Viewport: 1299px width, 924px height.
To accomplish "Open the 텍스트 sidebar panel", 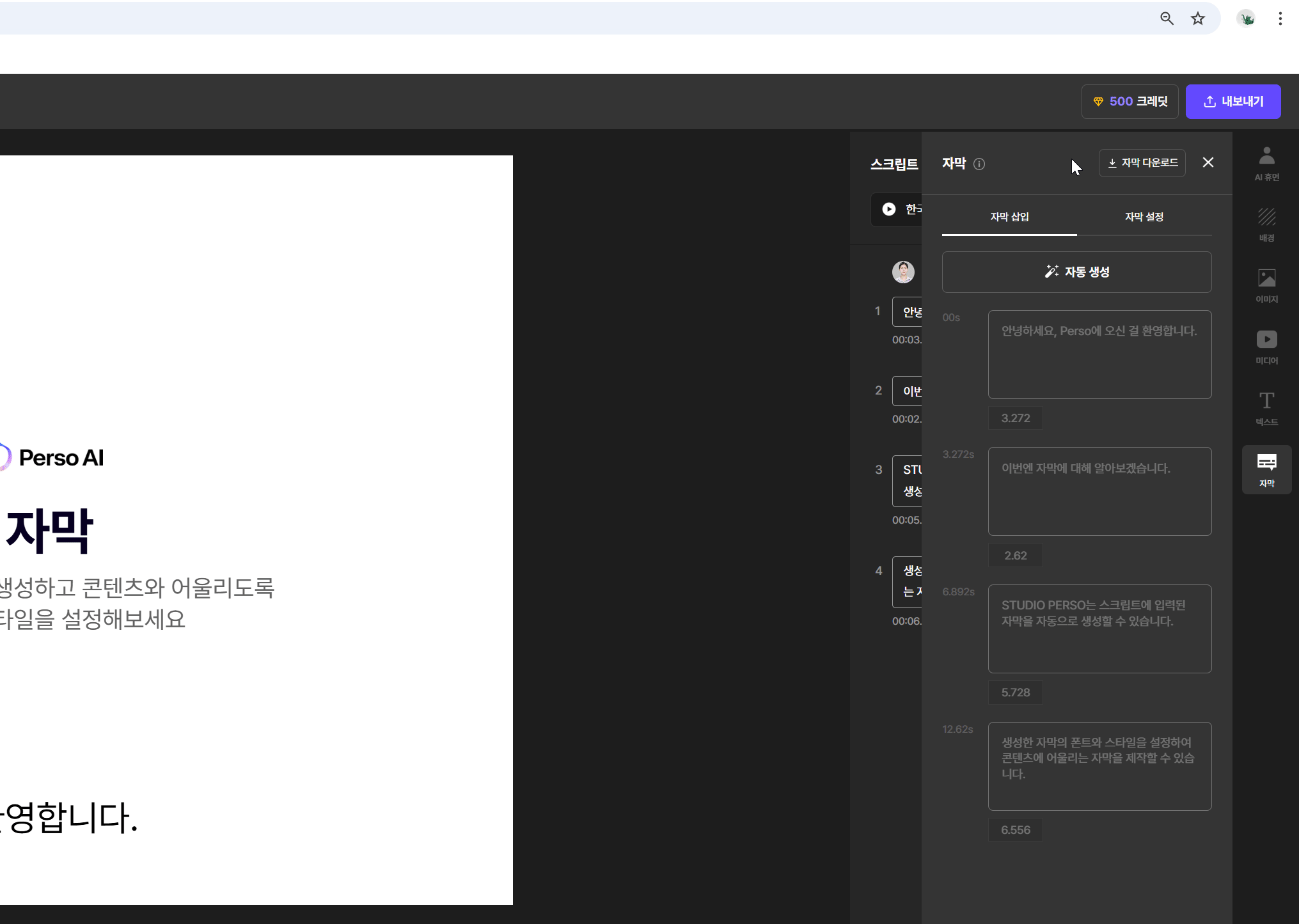I will (x=1266, y=408).
